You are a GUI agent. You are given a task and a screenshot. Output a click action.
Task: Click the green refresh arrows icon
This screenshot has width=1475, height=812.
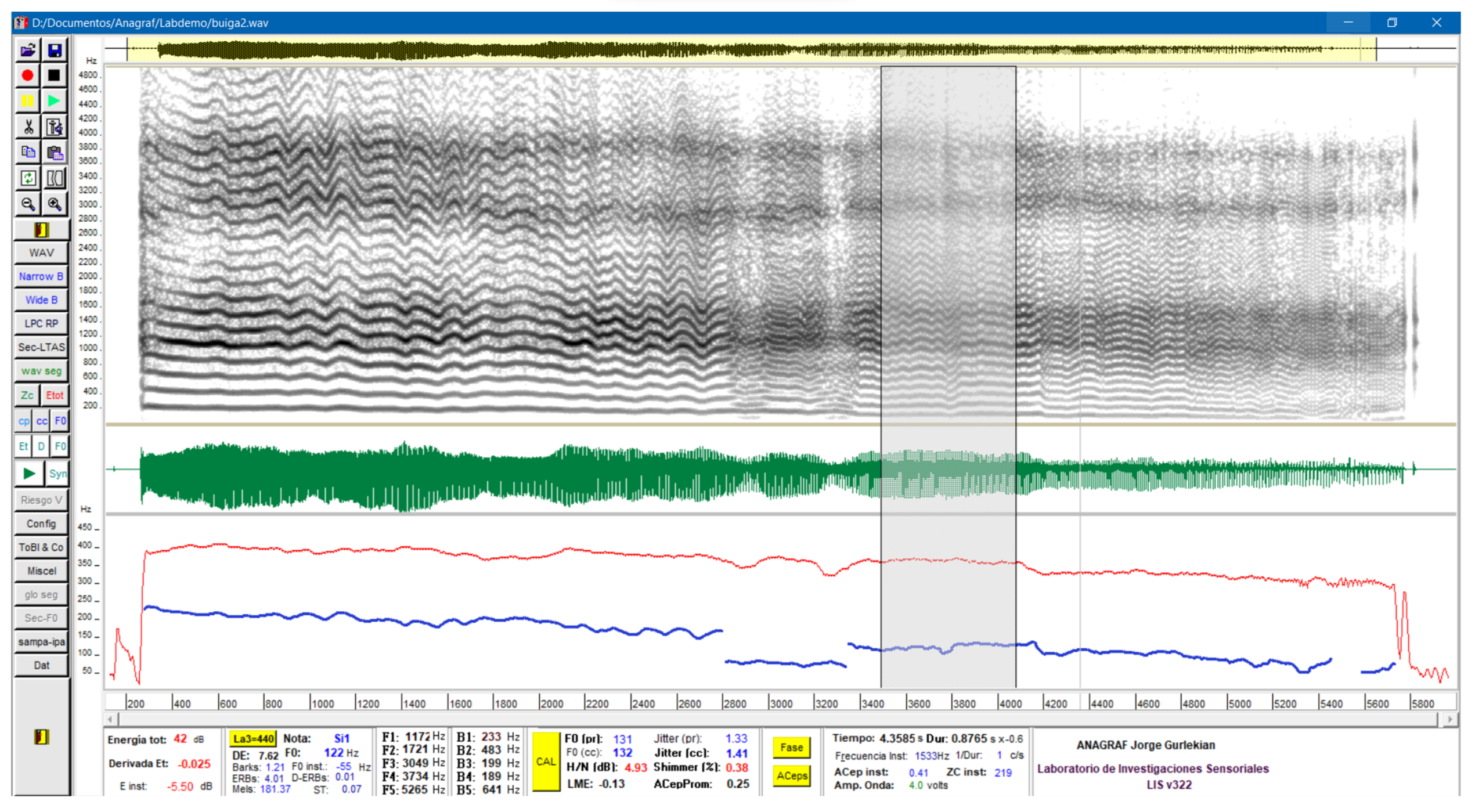27,178
